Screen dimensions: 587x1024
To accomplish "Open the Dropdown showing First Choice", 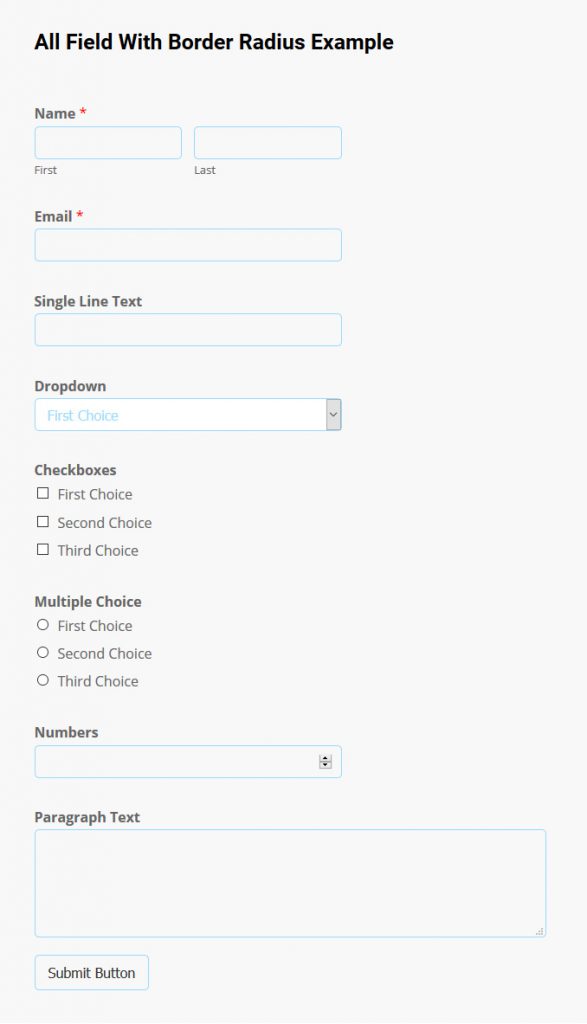I will coord(180,414).
